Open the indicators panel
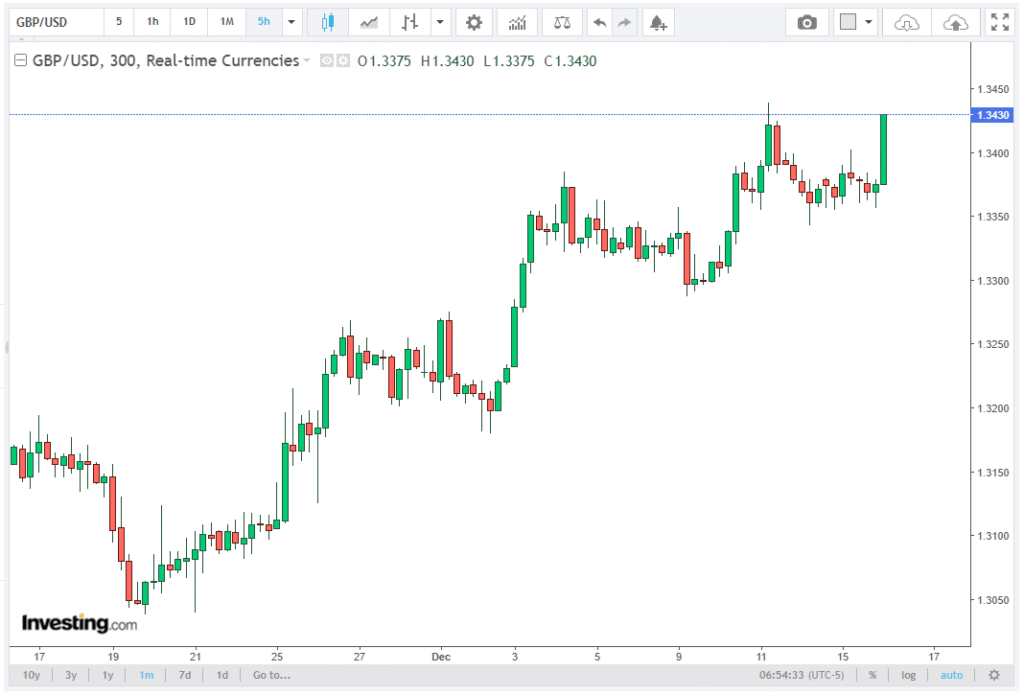Viewport: 1024px width, 695px height. [x=517, y=22]
